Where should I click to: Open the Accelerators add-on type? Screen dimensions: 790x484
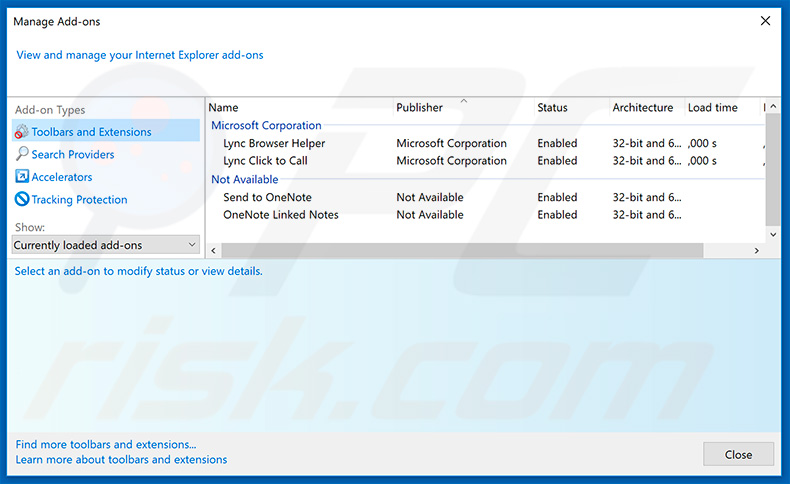coord(61,177)
